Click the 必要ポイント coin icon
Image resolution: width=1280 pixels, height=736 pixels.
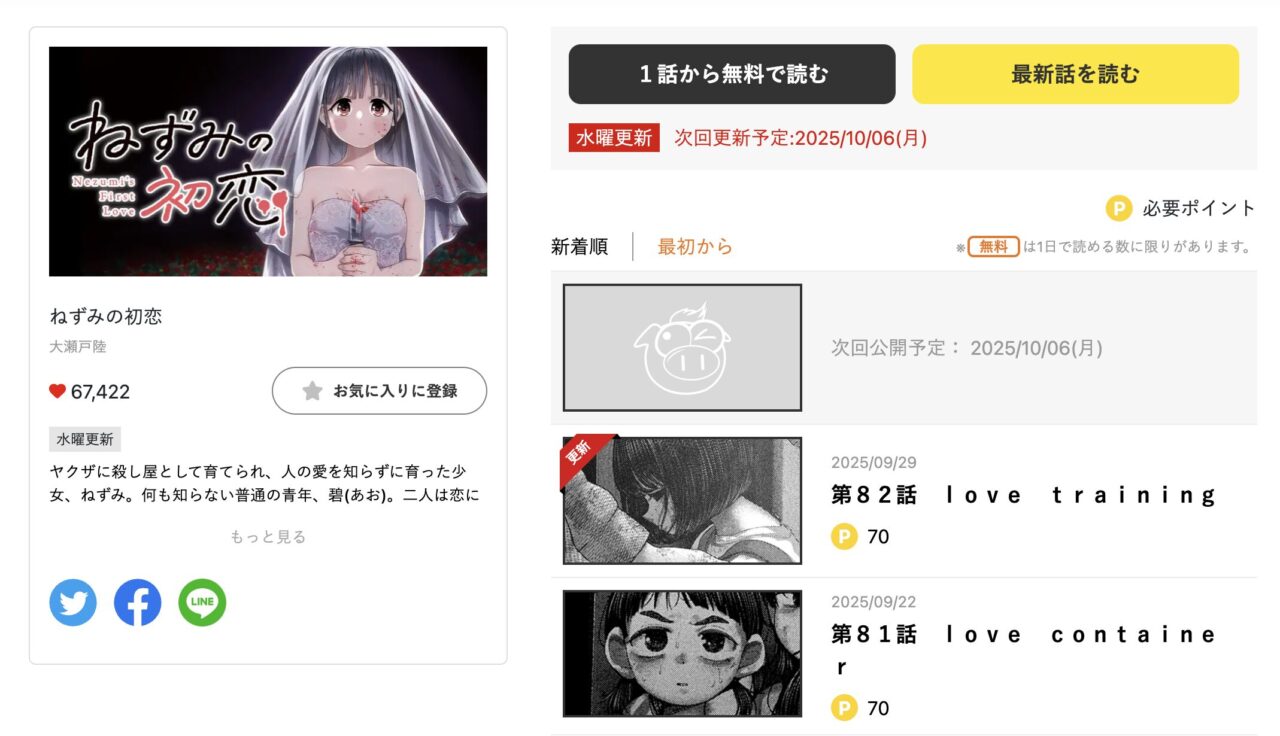pos(1118,208)
